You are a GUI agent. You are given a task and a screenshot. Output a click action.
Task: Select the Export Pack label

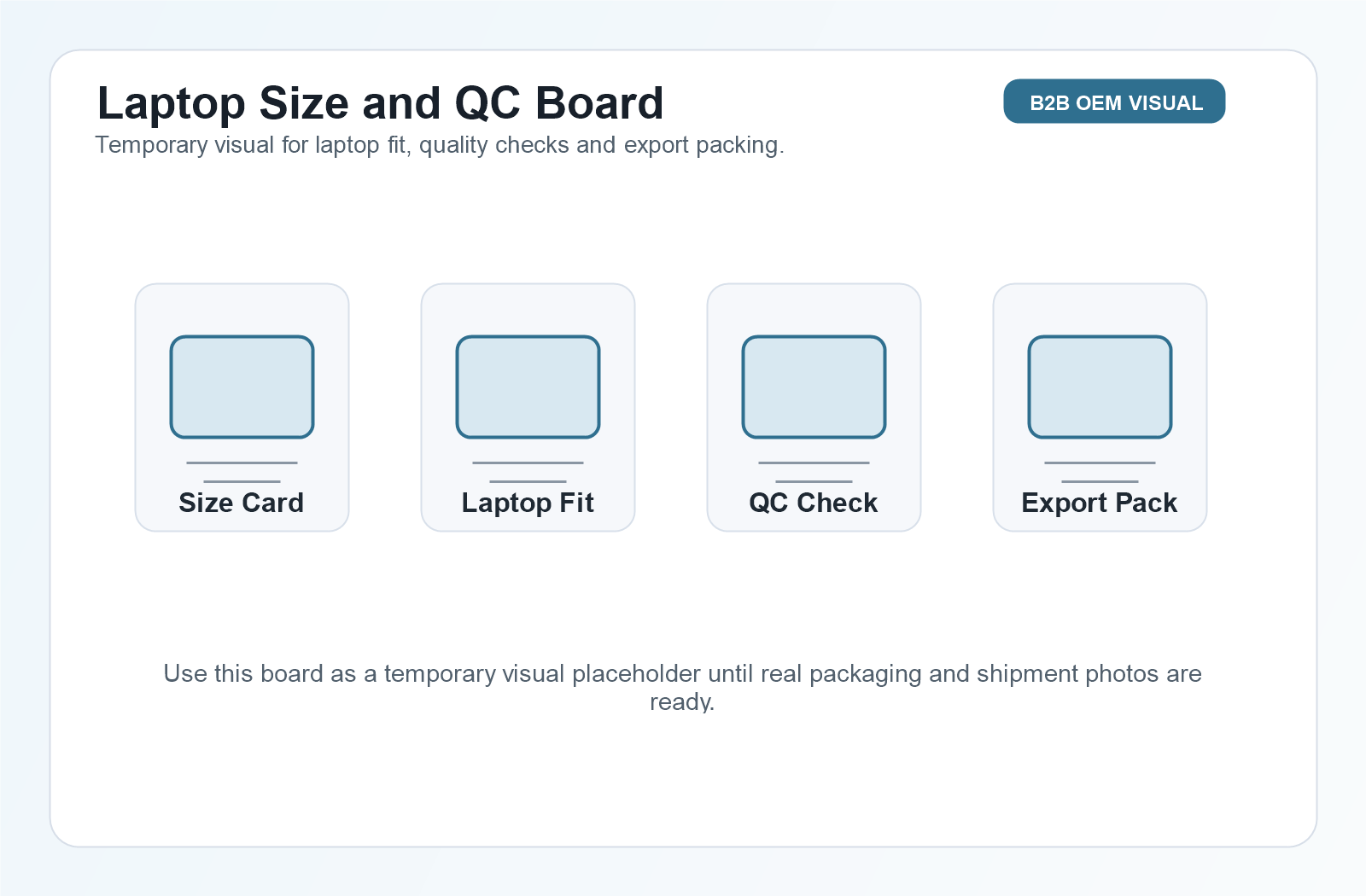[x=1100, y=503]
